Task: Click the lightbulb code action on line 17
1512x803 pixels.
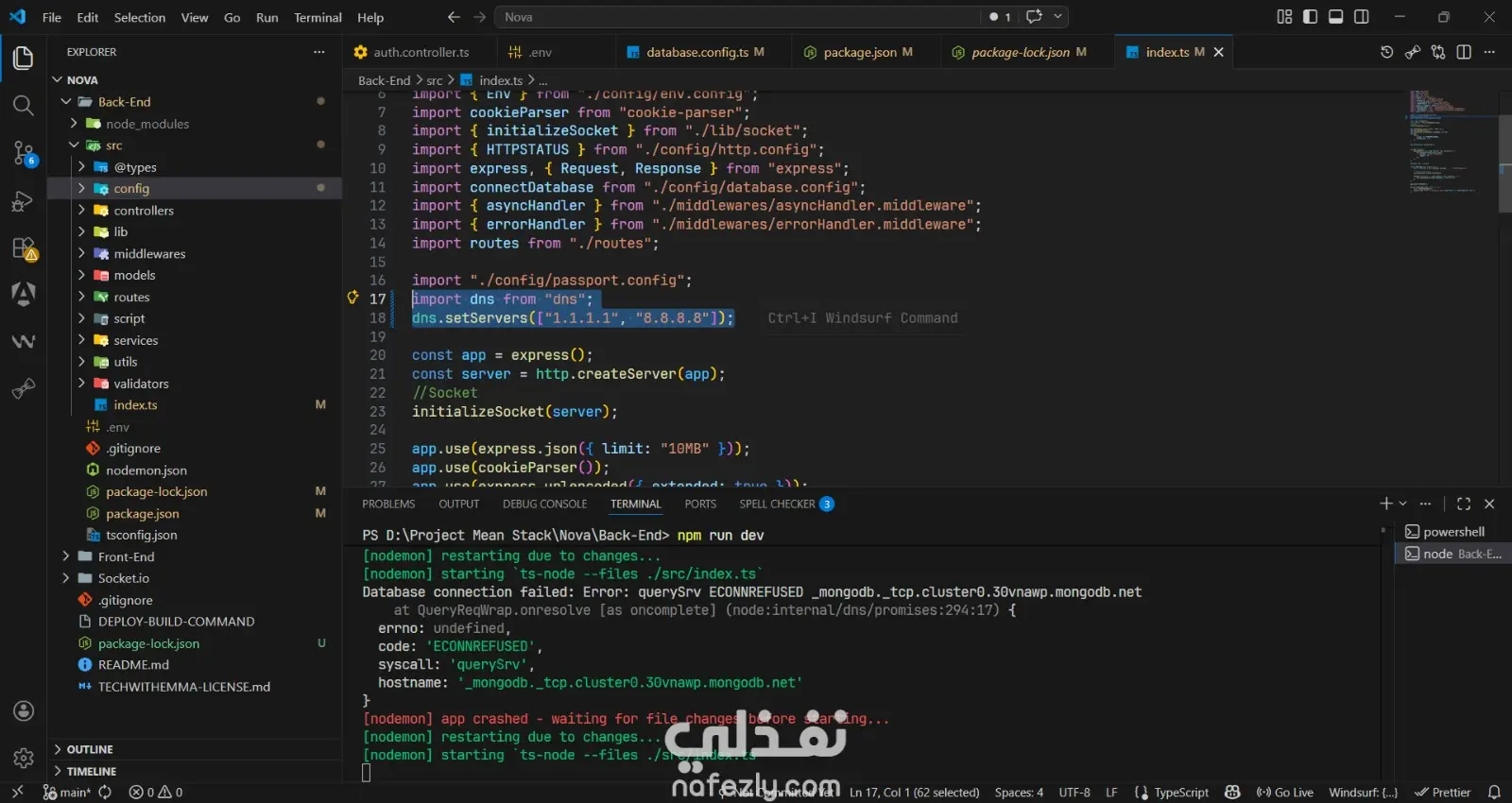Action: coord(353,298)
